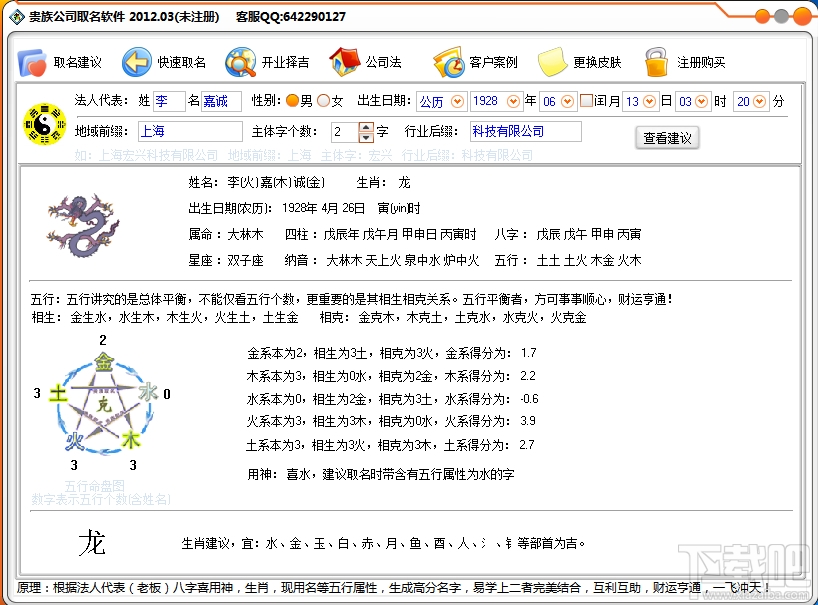Click the 主体字个数 number field
This screenshot has width=818, height=605.
[345, 132]
